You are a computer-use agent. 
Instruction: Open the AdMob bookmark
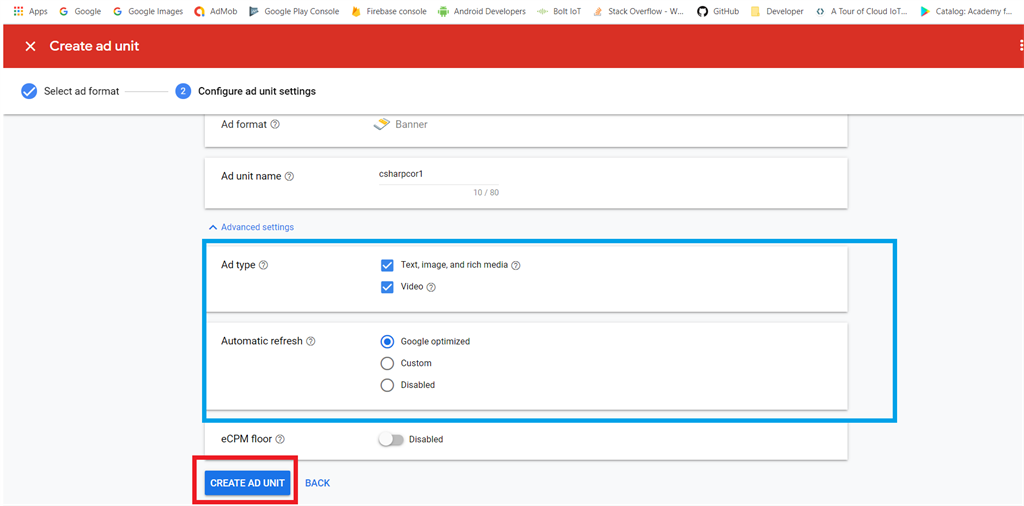pos(216,11)
